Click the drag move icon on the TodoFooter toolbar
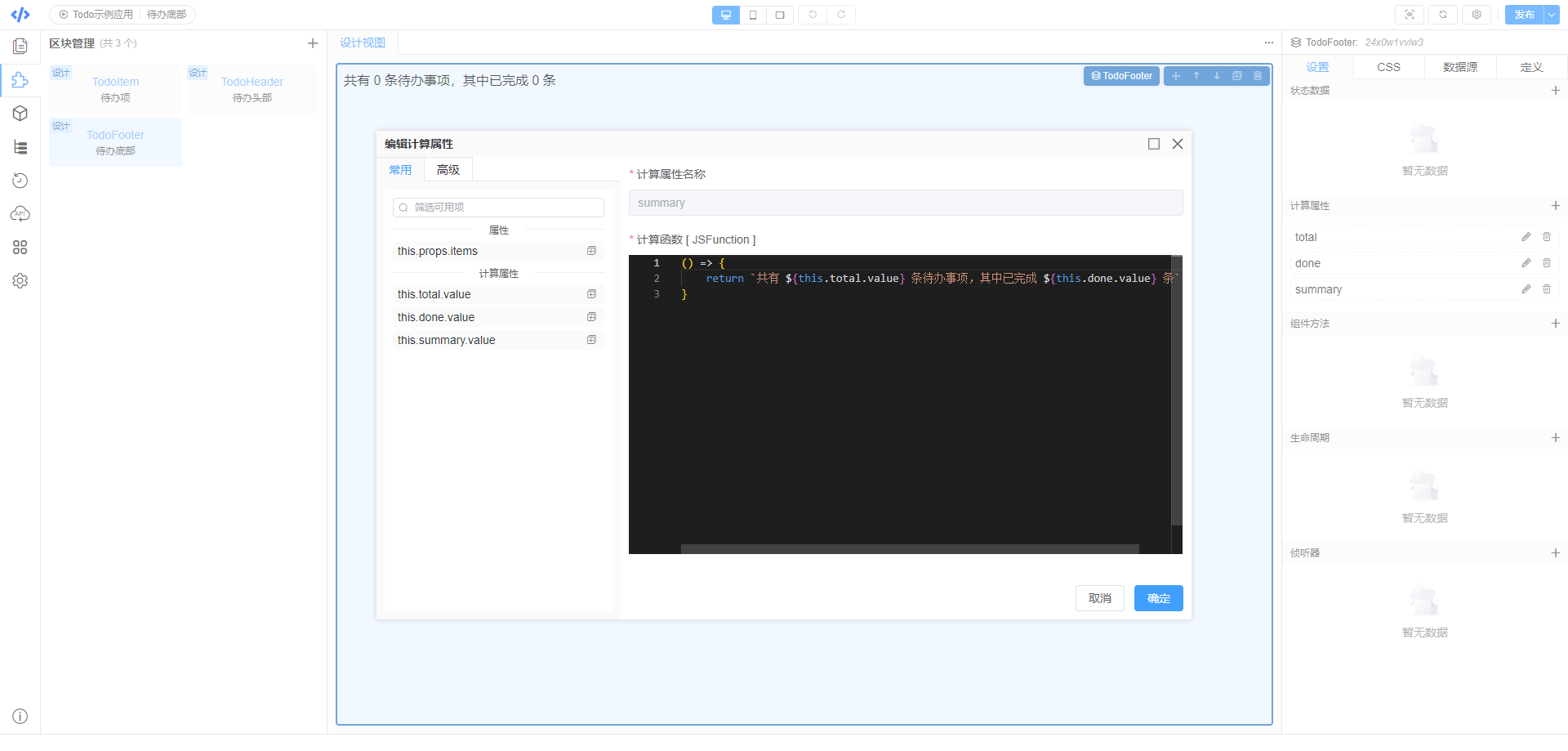This screenshot has height=751, width=1568. (1176, 76)
